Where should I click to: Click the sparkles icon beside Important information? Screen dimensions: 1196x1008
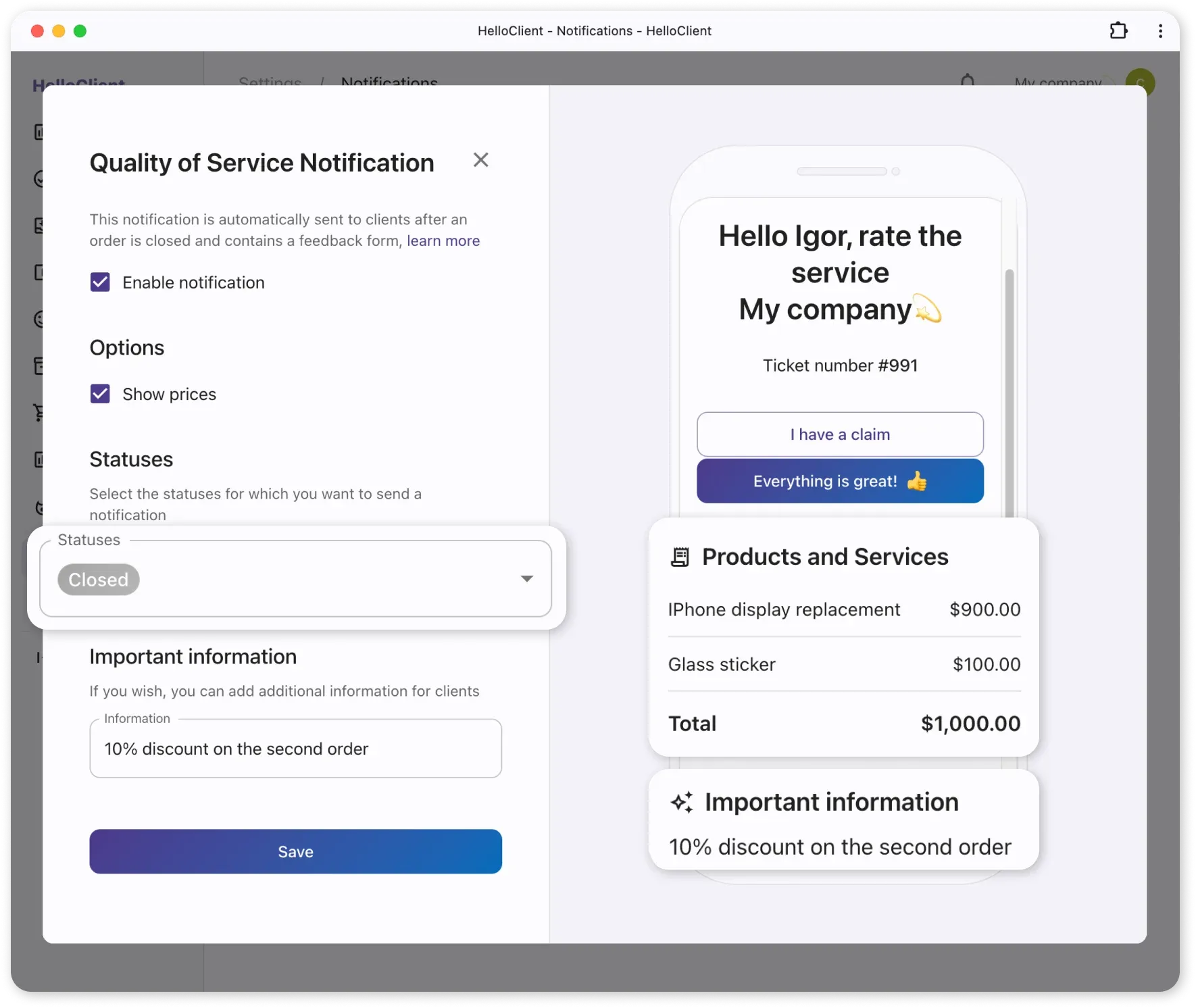pos(682,802)
